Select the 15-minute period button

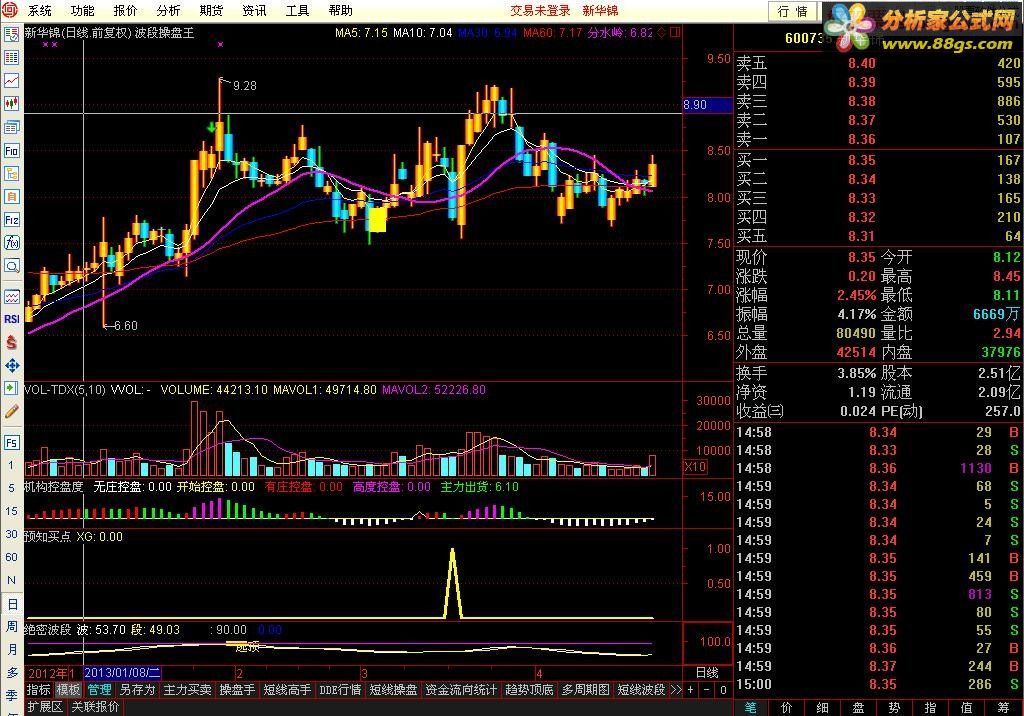point(11,511)
